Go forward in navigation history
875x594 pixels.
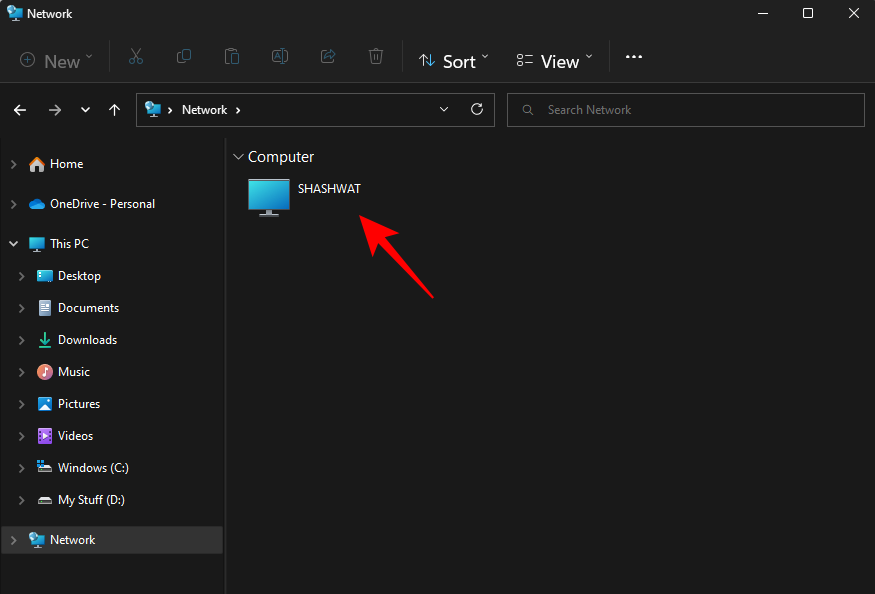[x=55, y=109]
